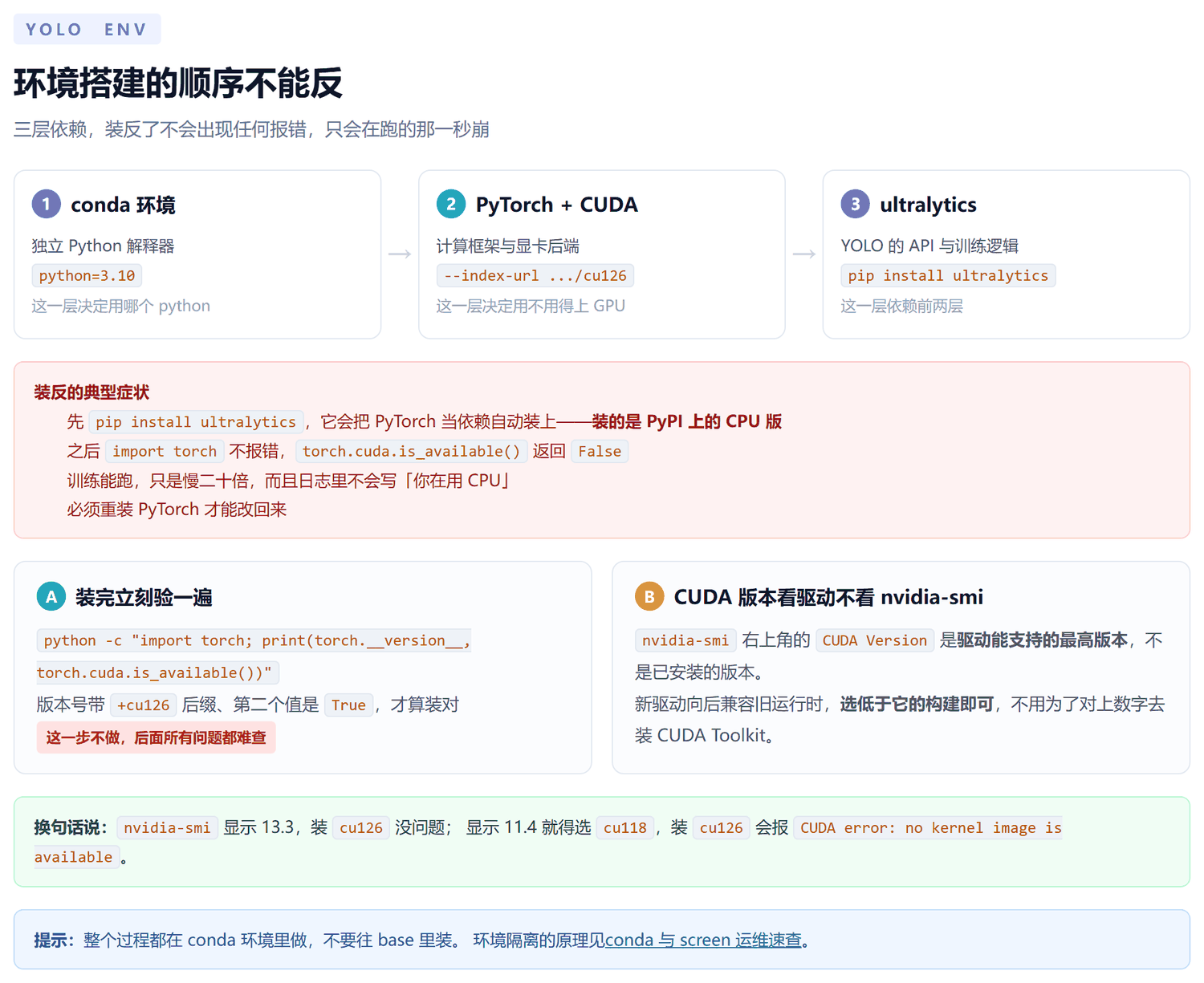Select the pip install ultralytics code in step 3
The width and height of the screenshot is (1204, 983).
point(948,275)
